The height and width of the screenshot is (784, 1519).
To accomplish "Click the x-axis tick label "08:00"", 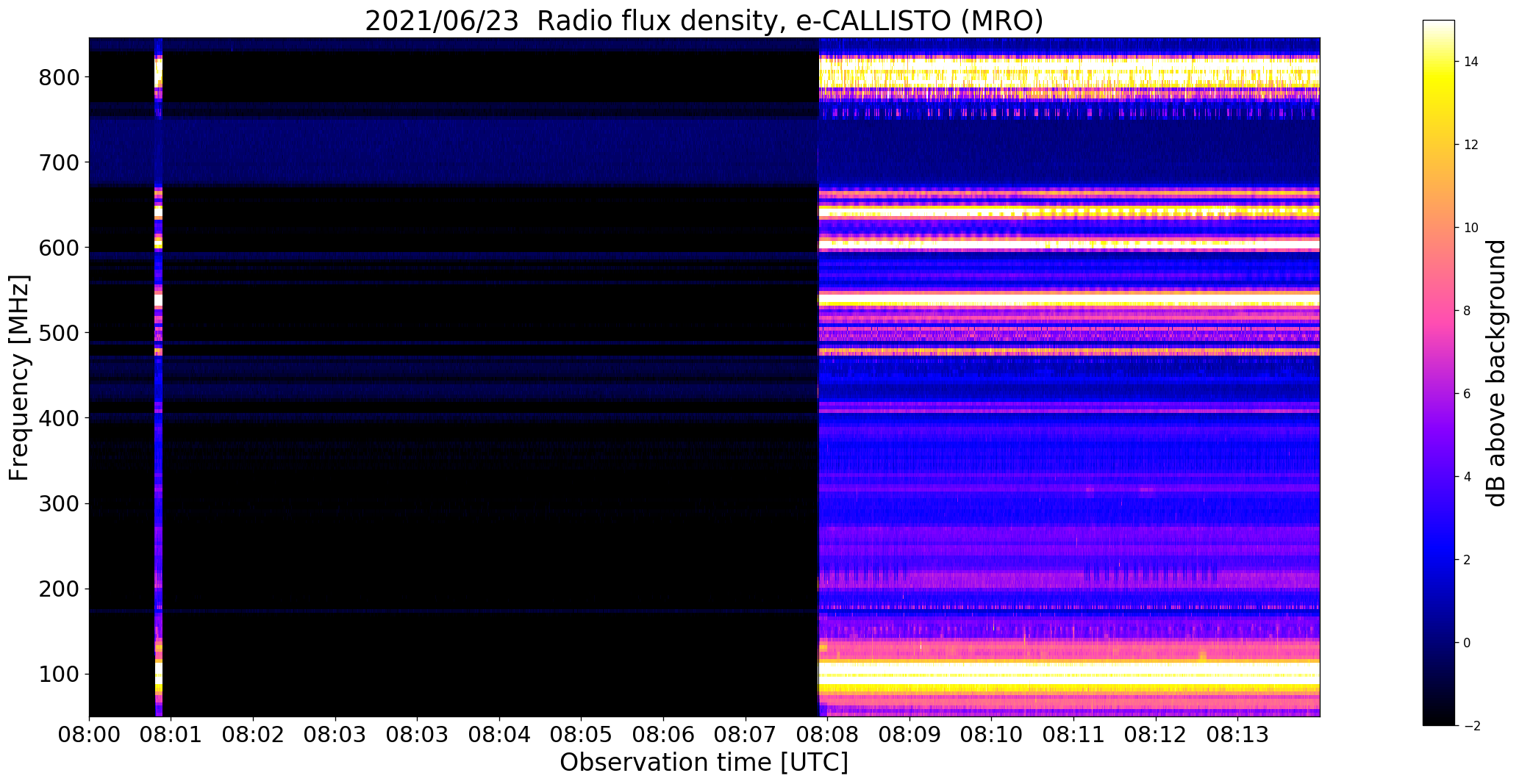I will coord(89,734).
